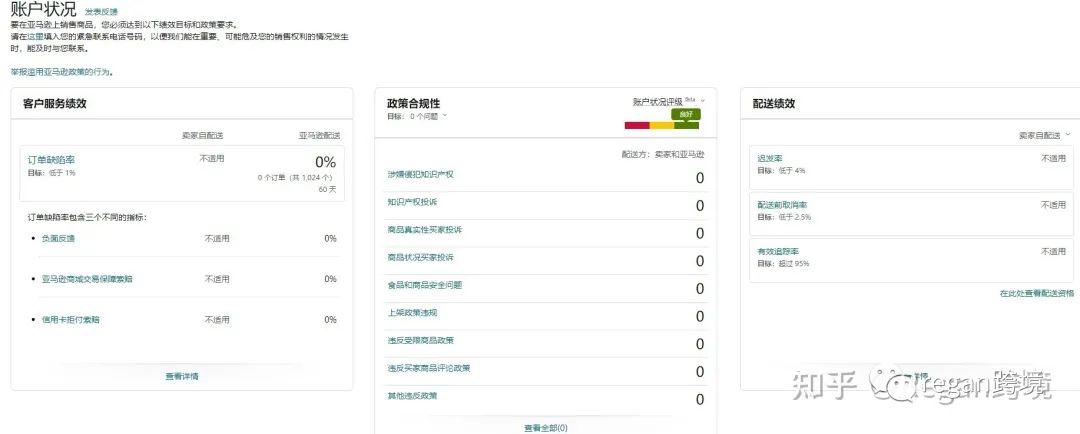Click the 不适用 value for 迟发率
Image resolution: width=1080 pixels, height=434 pixels.
pyautogui.click(x=1053, y=158)
